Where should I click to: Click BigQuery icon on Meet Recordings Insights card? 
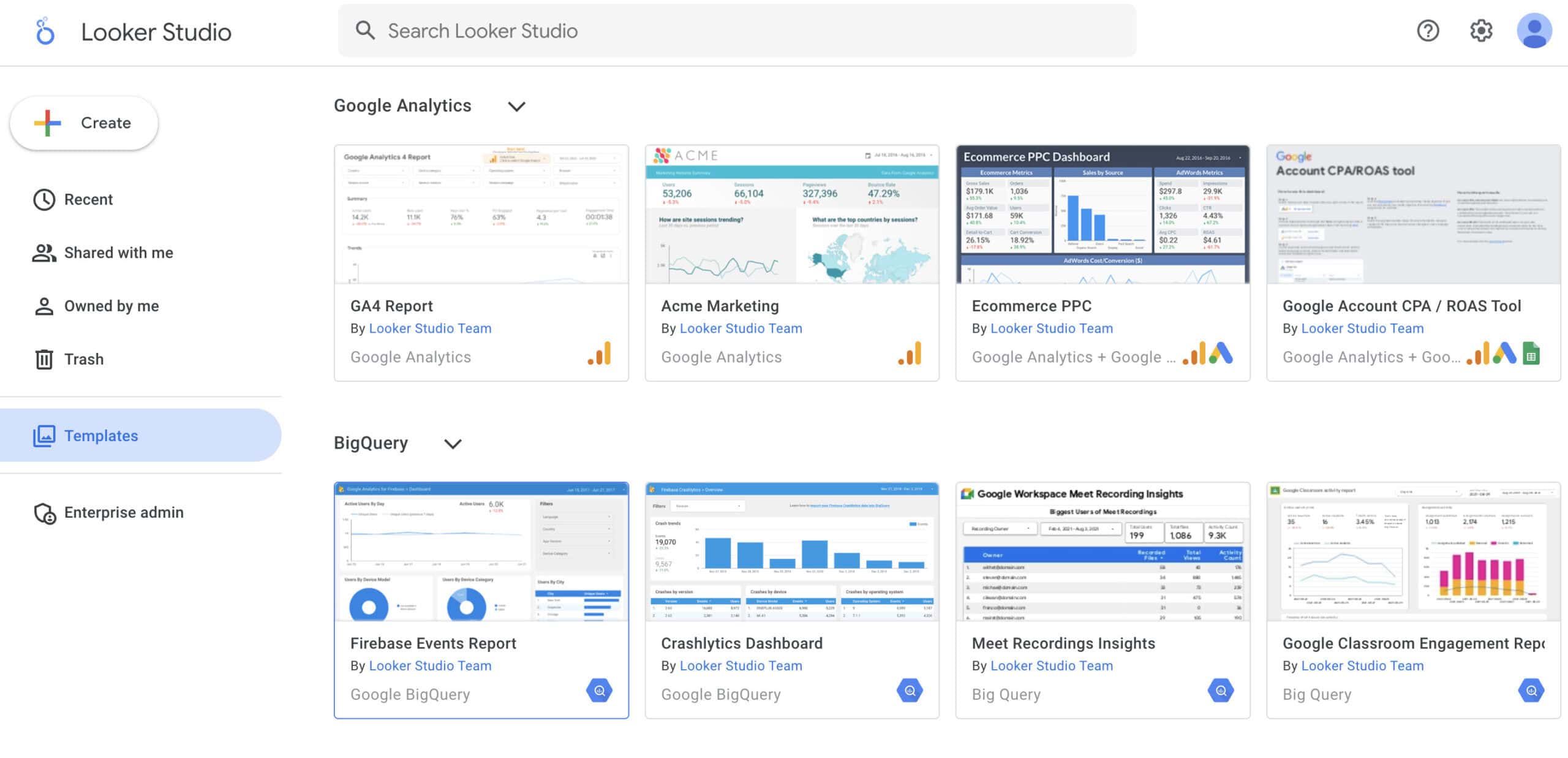pos(1221,691)
